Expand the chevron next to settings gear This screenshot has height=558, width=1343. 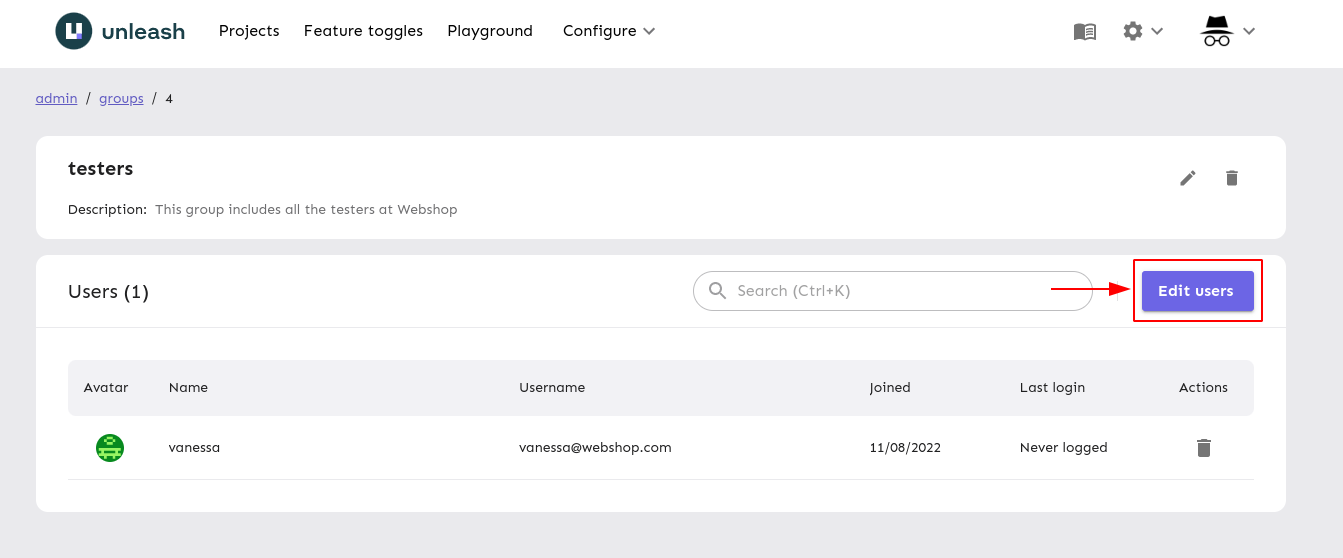[1157, 32]
